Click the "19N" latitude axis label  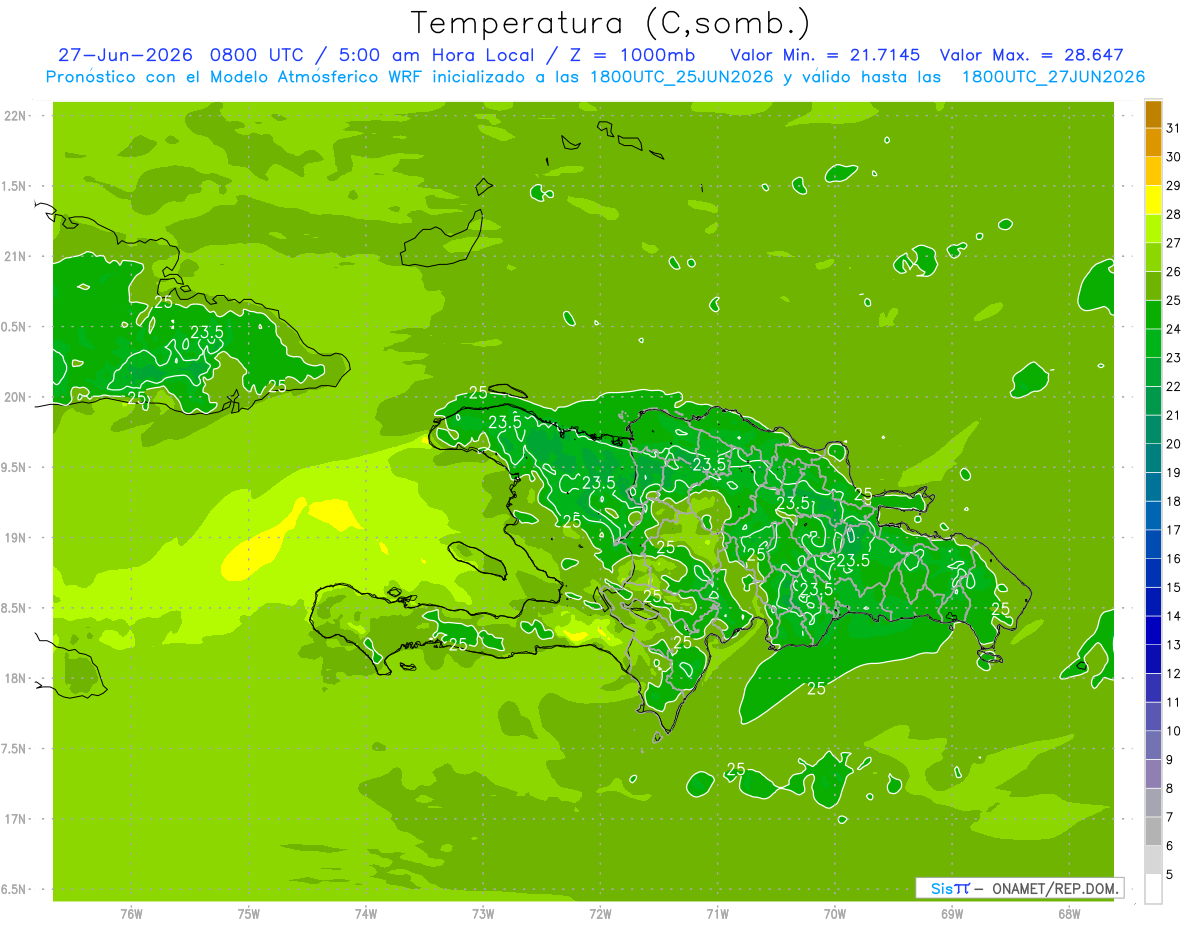point(17,538)
